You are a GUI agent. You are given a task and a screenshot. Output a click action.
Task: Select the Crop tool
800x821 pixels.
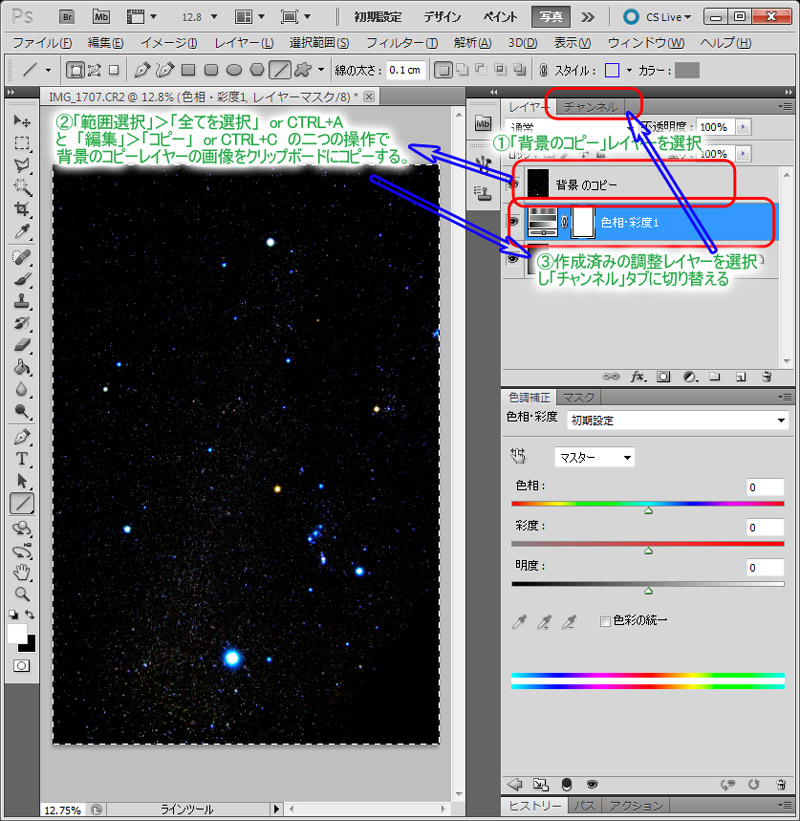coord(21,209)
